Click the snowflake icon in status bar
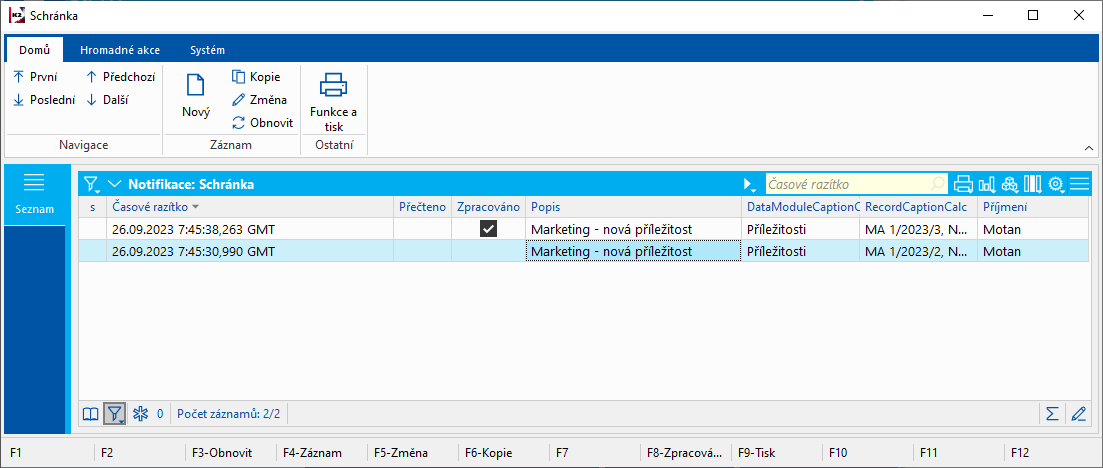Image resolution: width=1103 pixels, height=468 pixels. click(x=140, y=413)
